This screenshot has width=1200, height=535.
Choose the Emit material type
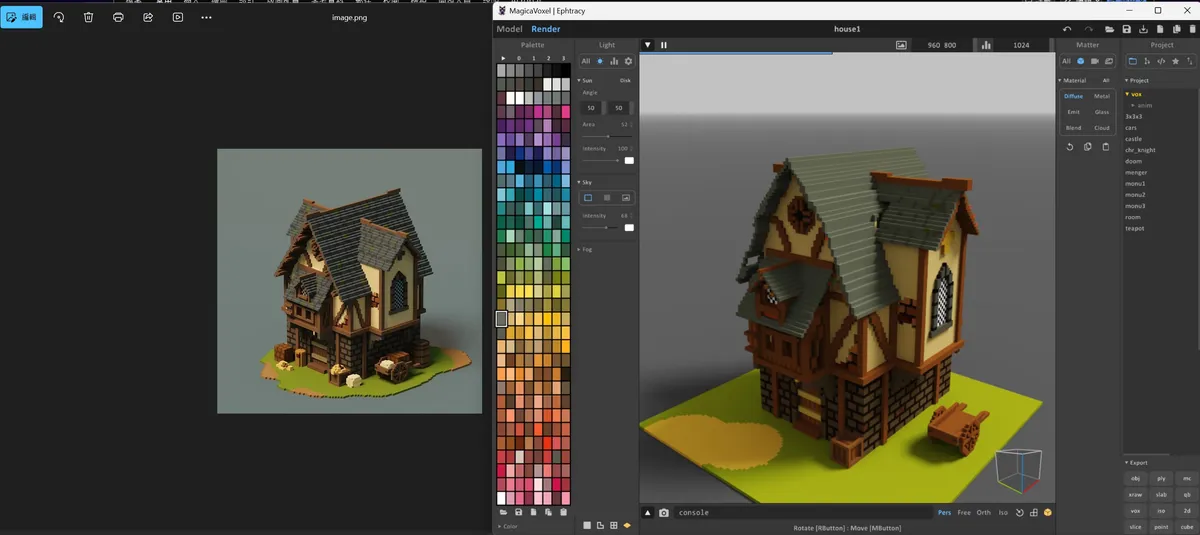click(1073, 112)
